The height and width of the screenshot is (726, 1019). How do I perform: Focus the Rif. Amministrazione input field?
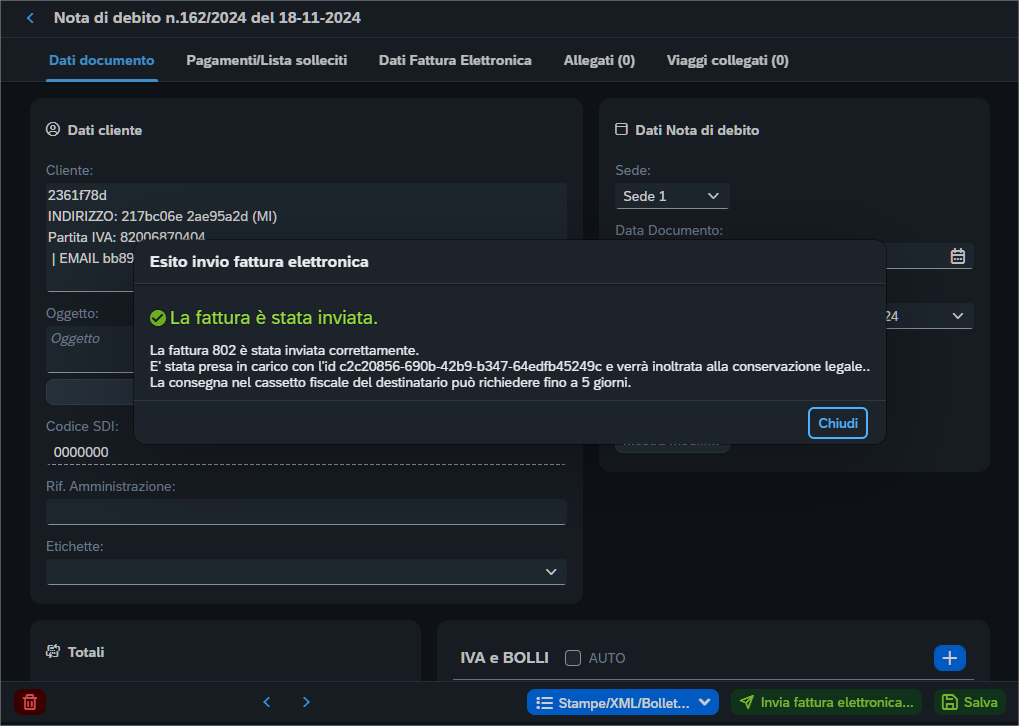tap(306, 512)
